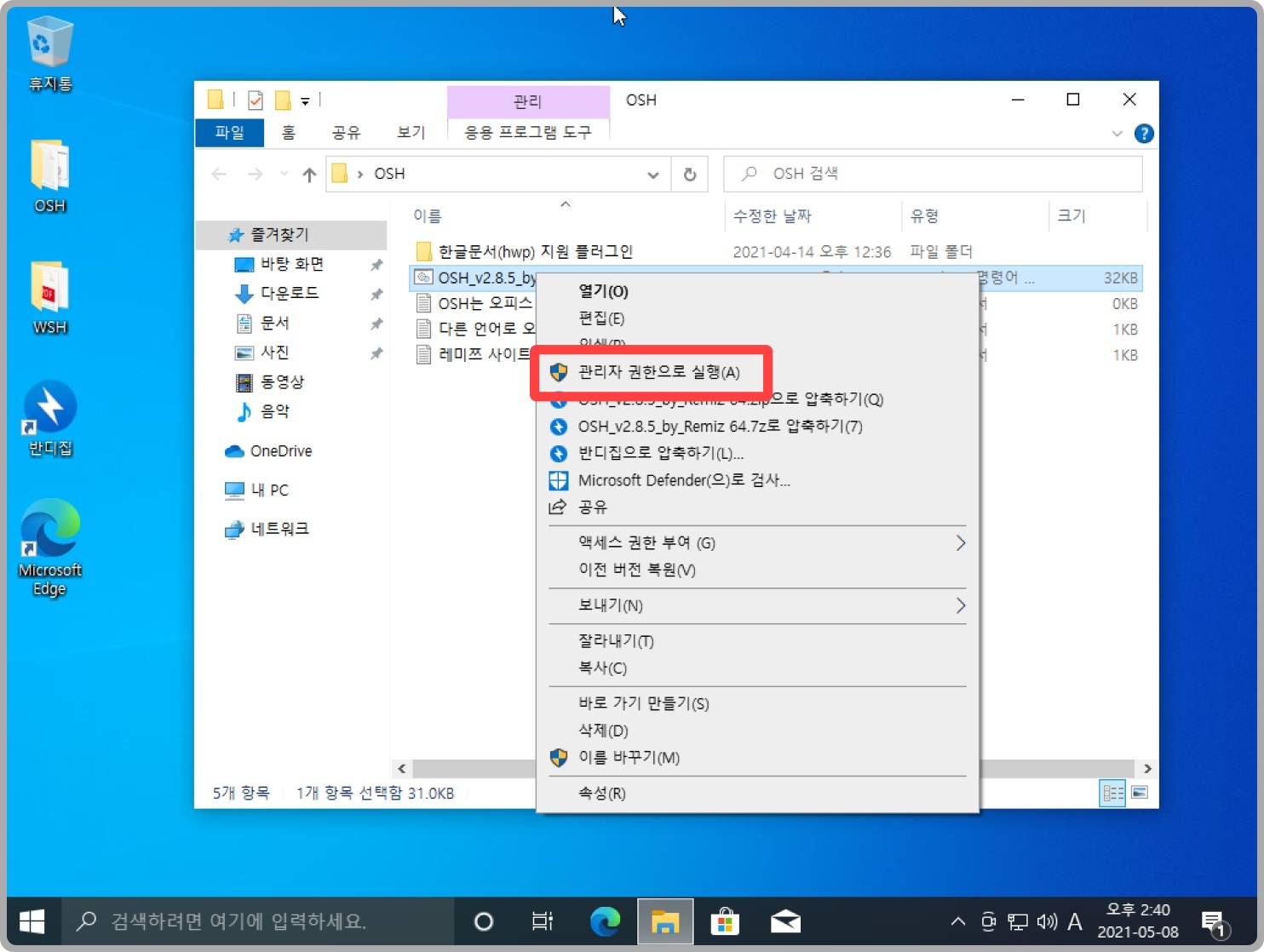
Task: Navigate up to the parent folder
Action: [x=308, y=174]
